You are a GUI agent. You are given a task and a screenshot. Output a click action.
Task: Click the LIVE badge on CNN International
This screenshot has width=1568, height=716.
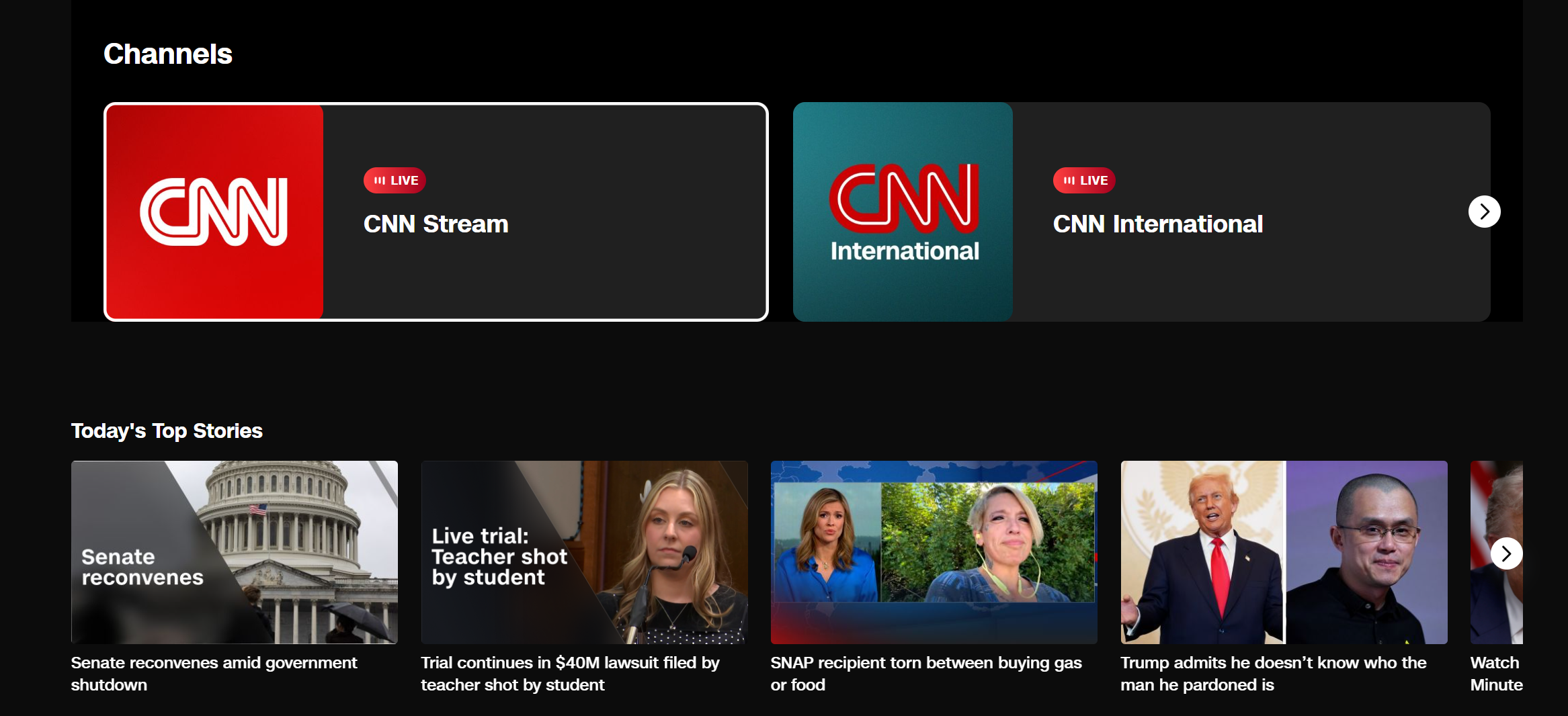coord(1083,180)
